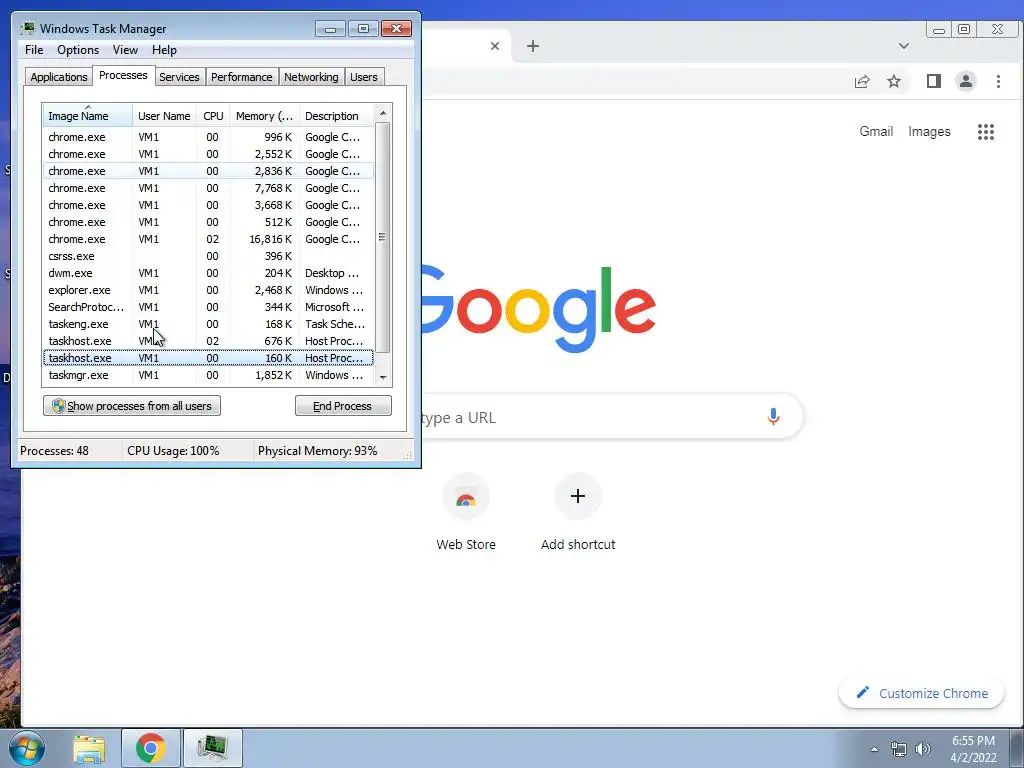Toggle the Chrome side panel icon
The height and width of the screenshot is (768, 1024).
(934, 81)
